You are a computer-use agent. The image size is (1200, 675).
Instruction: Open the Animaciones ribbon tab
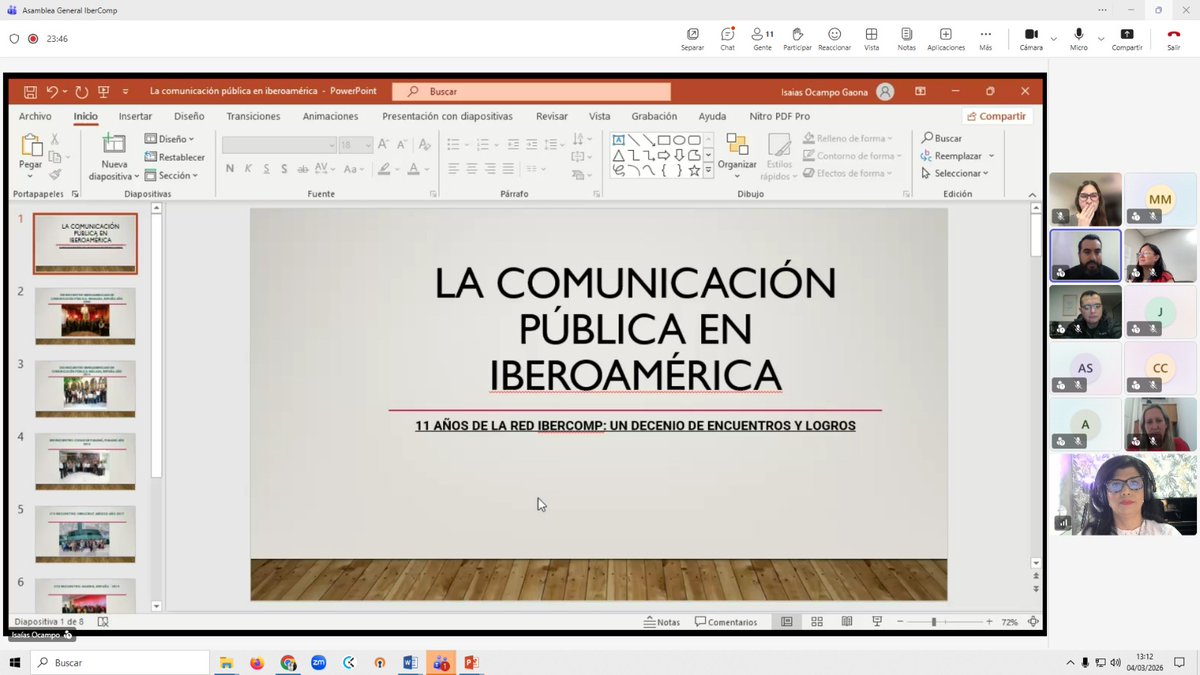click(x=330, y=116)
